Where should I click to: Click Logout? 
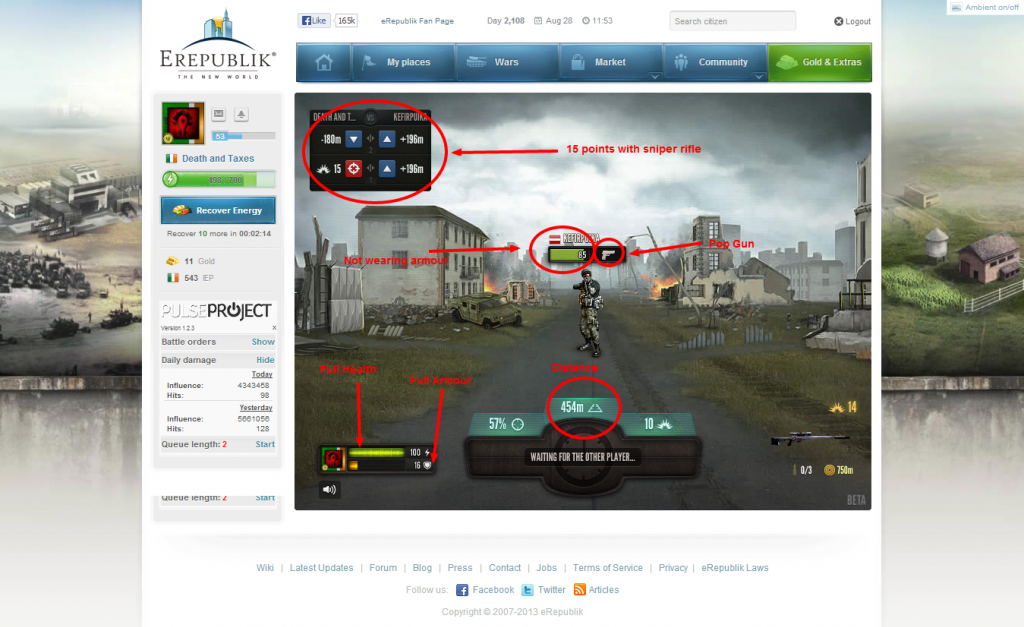click(x=852, y=22)
